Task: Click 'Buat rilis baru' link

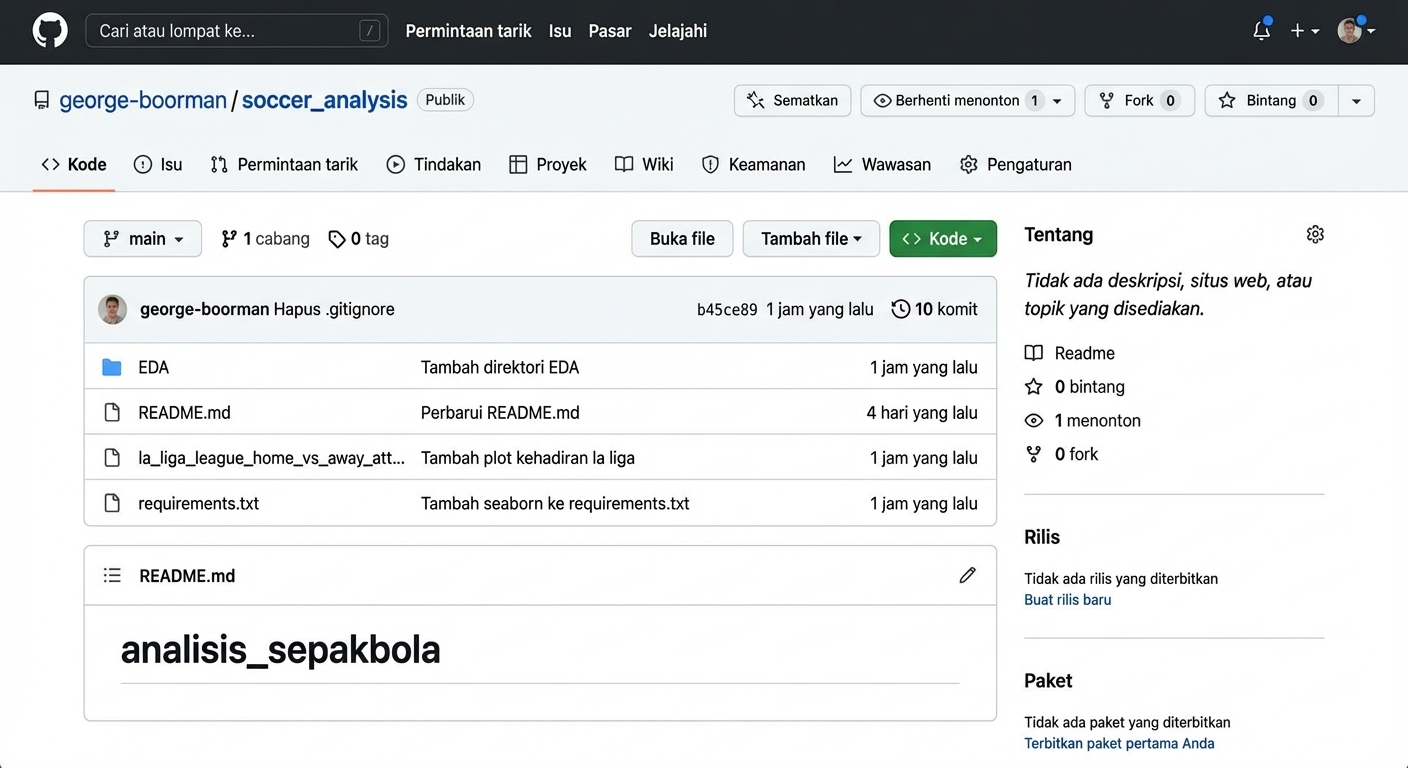Action: coord(1068,600)
